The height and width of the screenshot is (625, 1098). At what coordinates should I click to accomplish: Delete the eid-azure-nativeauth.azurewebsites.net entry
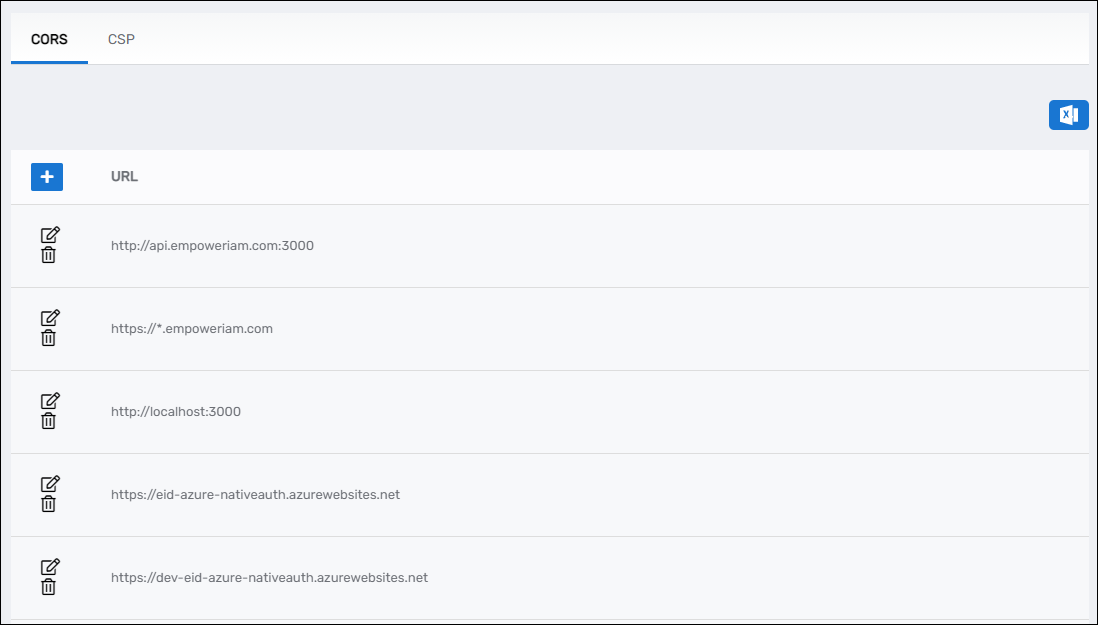(48, 505)
